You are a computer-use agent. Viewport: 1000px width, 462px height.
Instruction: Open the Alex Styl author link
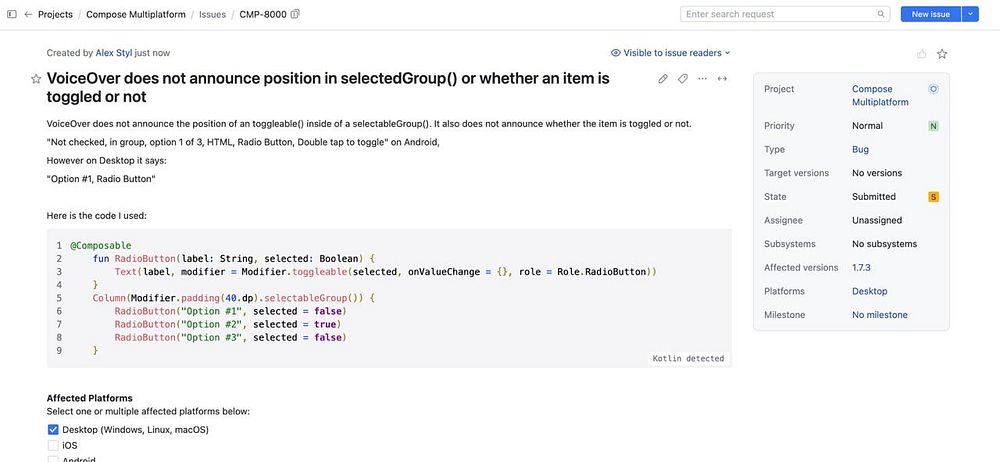[x=113, y=53]
